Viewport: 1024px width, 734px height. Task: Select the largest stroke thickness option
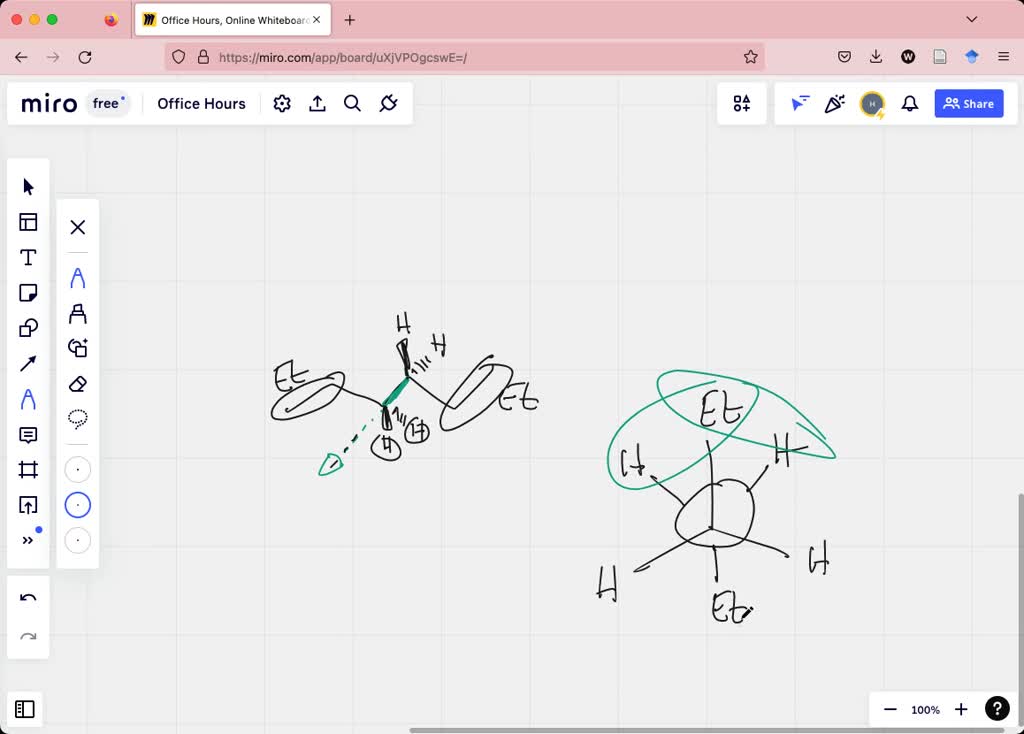77,540
